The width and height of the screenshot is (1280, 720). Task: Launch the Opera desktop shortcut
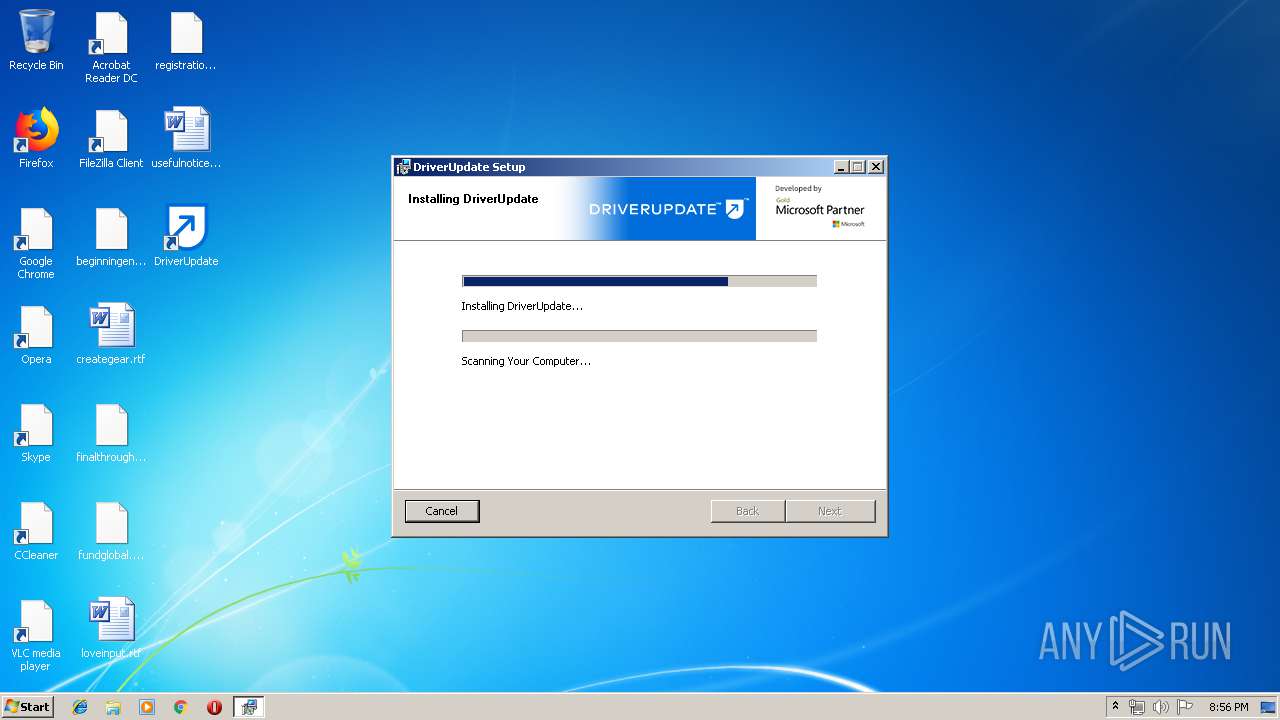point(36,334)
